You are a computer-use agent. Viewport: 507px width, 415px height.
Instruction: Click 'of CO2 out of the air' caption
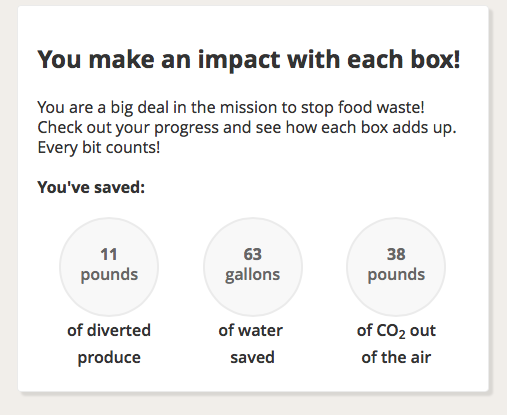pyautogui.click(x=396, y=344)
